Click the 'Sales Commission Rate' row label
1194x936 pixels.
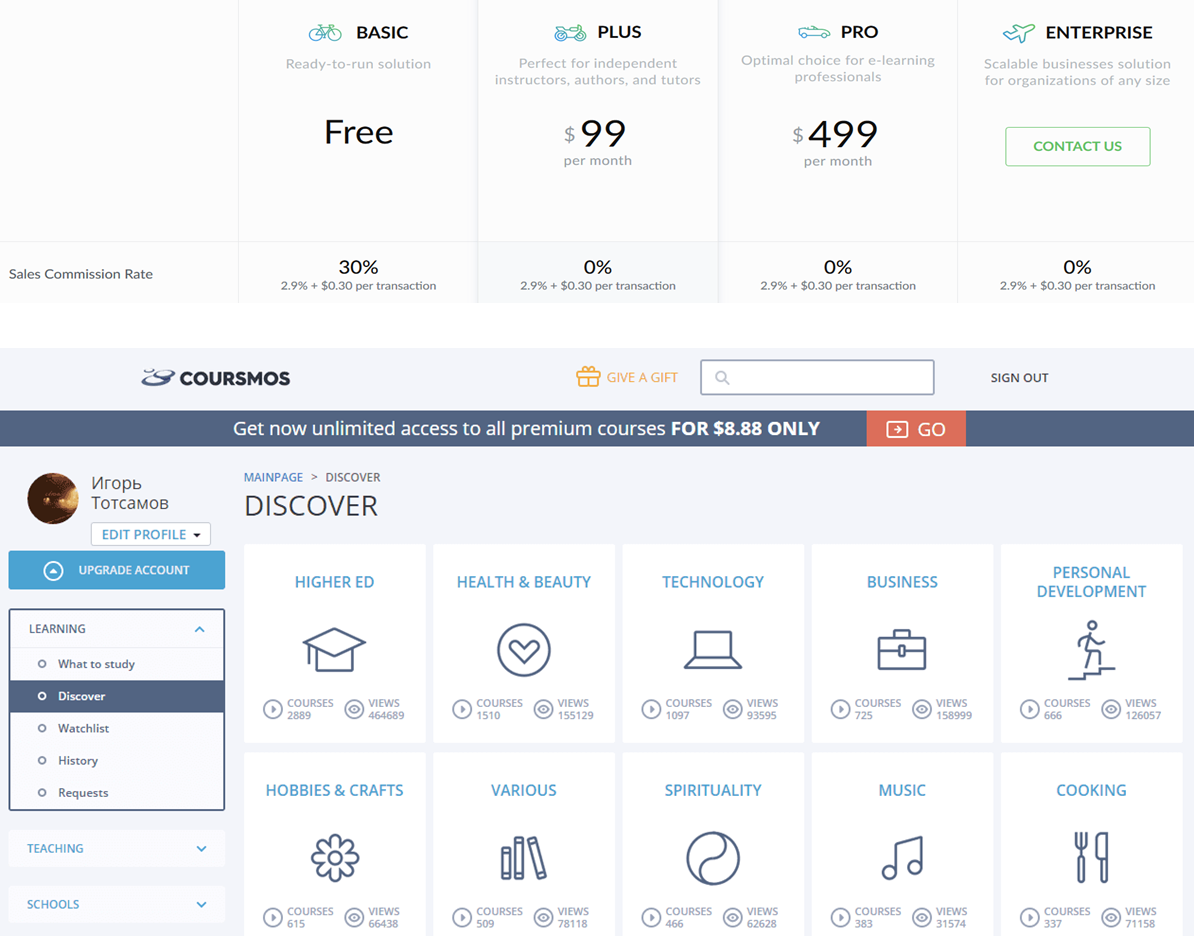81,274
